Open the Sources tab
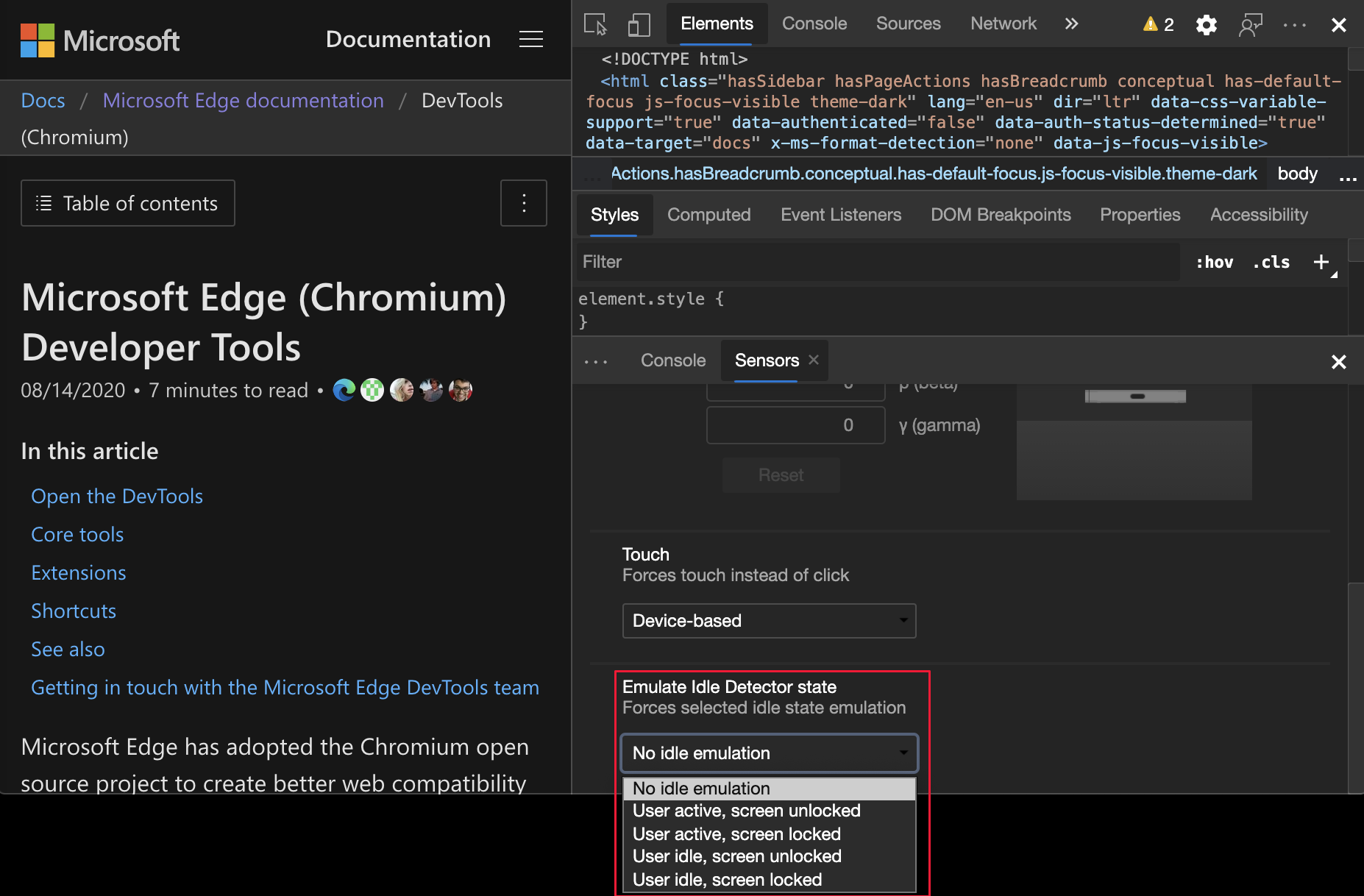1364x896 pixels. (x=908, y=24)
